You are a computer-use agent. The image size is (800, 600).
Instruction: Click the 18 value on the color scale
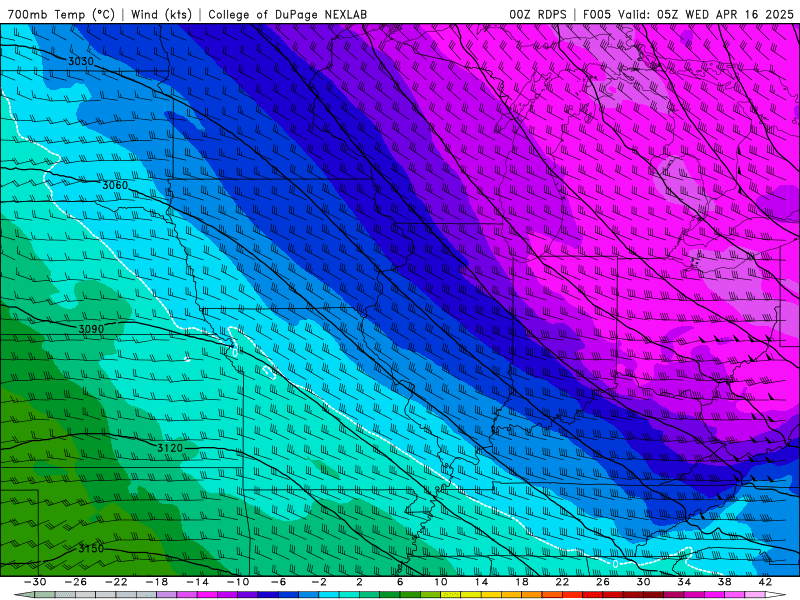point(521,582)
